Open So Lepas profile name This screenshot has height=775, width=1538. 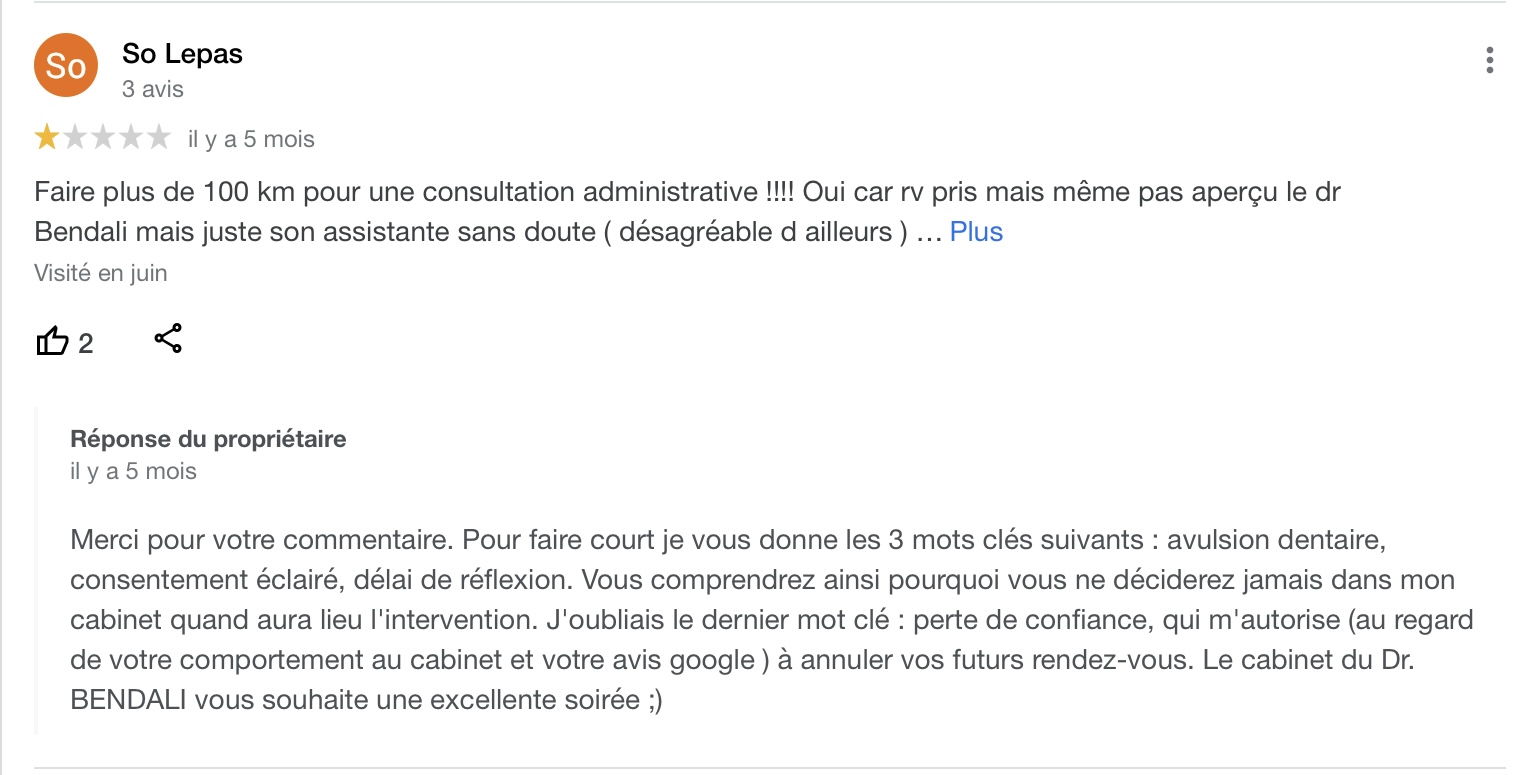click(182, 54)
